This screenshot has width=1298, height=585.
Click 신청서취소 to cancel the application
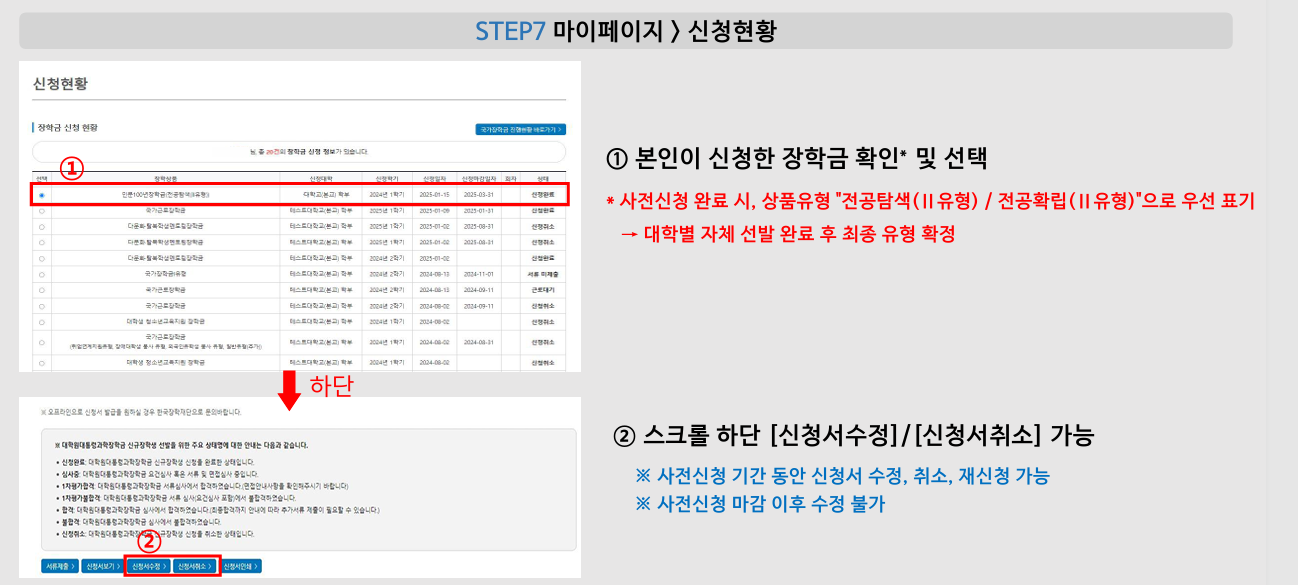click(x=194, y=565)
